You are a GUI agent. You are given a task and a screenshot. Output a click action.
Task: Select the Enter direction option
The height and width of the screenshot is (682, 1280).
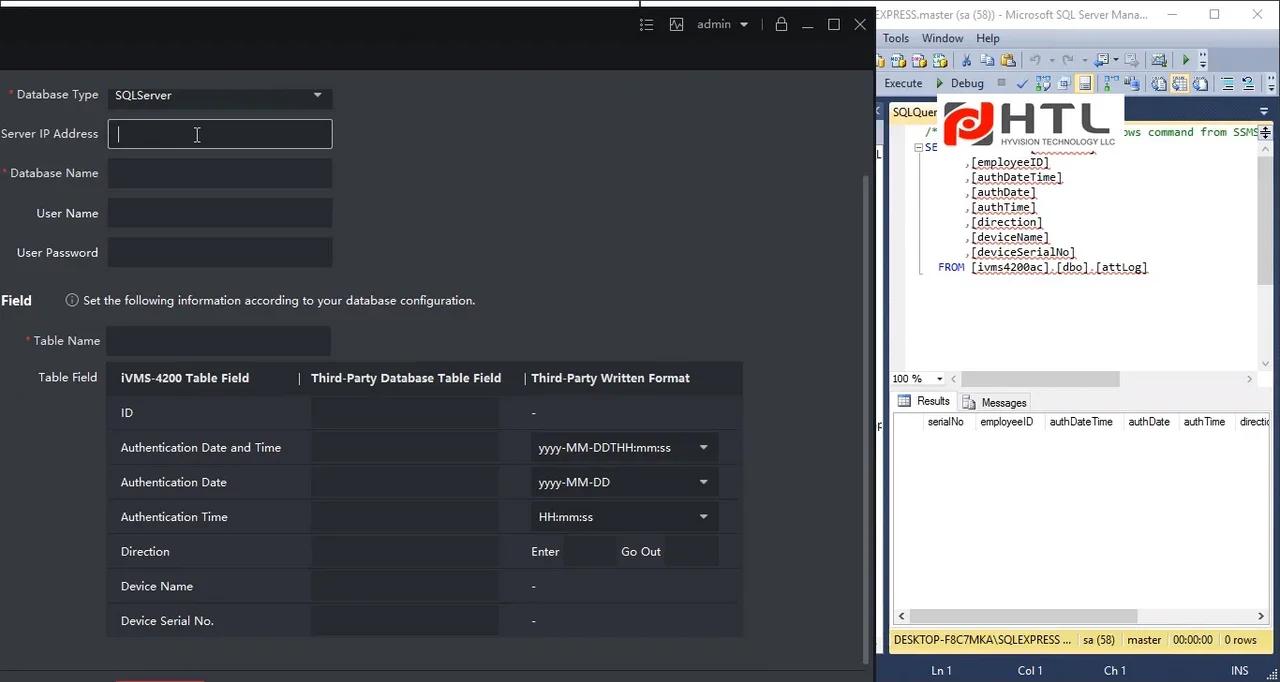[545, 551]
